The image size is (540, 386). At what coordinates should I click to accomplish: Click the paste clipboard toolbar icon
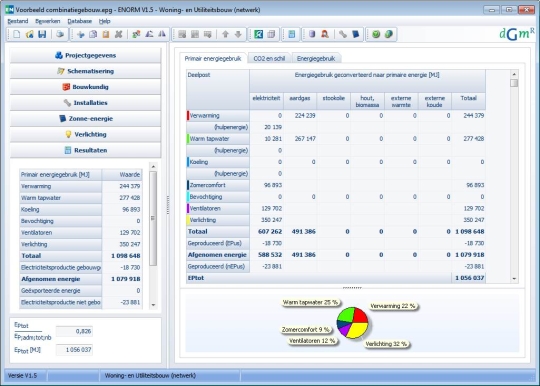[x=106, y=34]
